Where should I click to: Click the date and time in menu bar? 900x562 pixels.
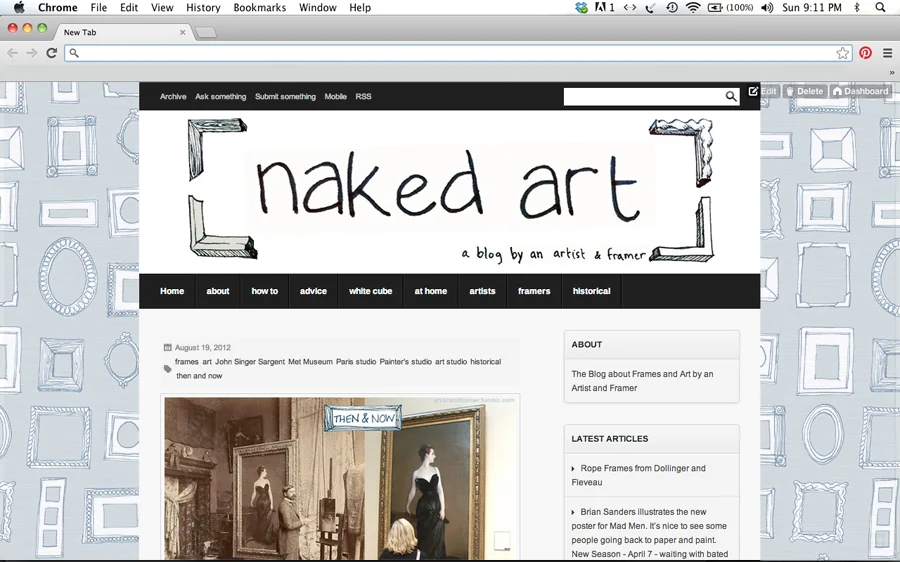click(812, 7)
